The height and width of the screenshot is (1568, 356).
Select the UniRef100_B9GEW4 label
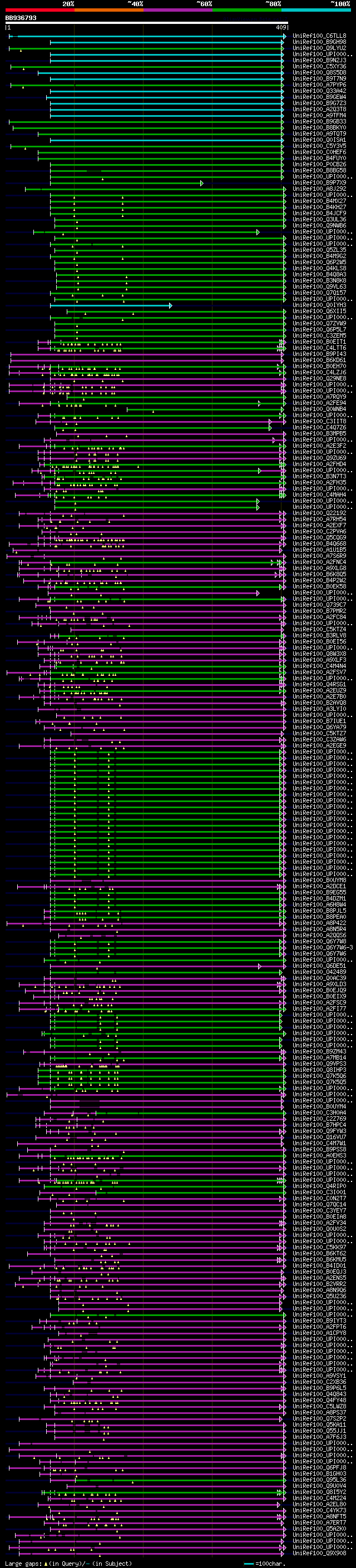point(319,97)
